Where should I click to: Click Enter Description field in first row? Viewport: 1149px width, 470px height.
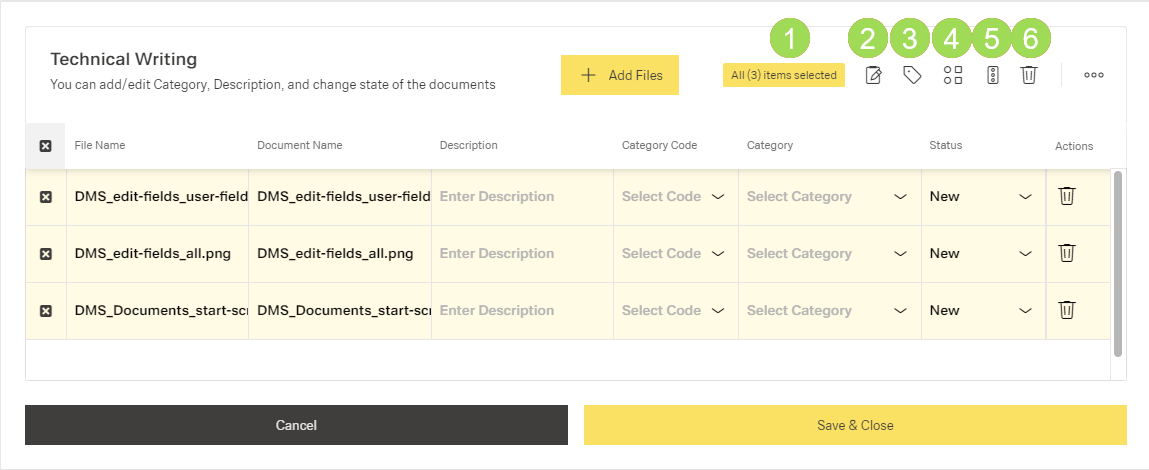(522, 197)
